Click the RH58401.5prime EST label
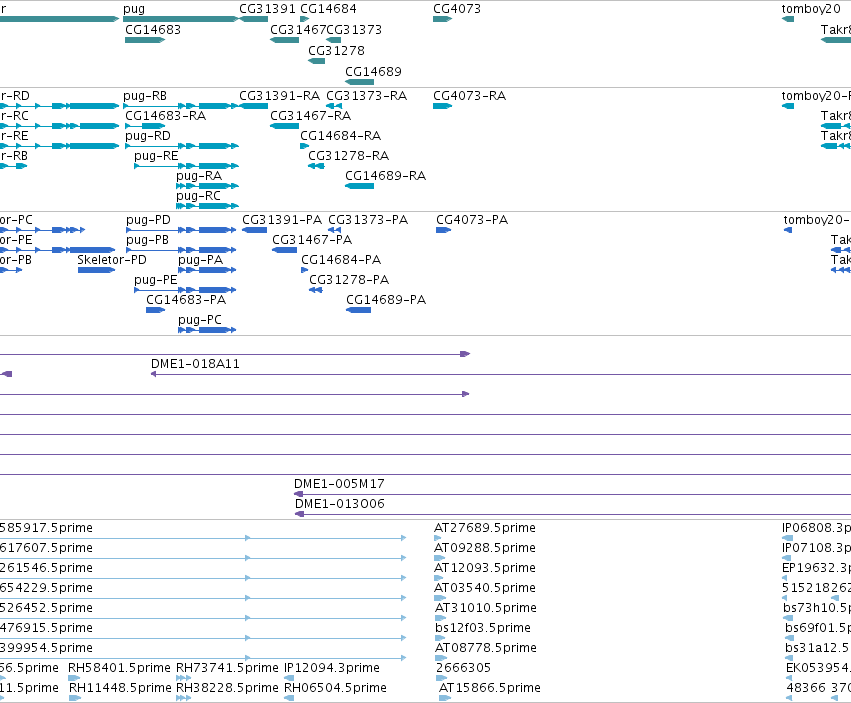 [119, 668]
